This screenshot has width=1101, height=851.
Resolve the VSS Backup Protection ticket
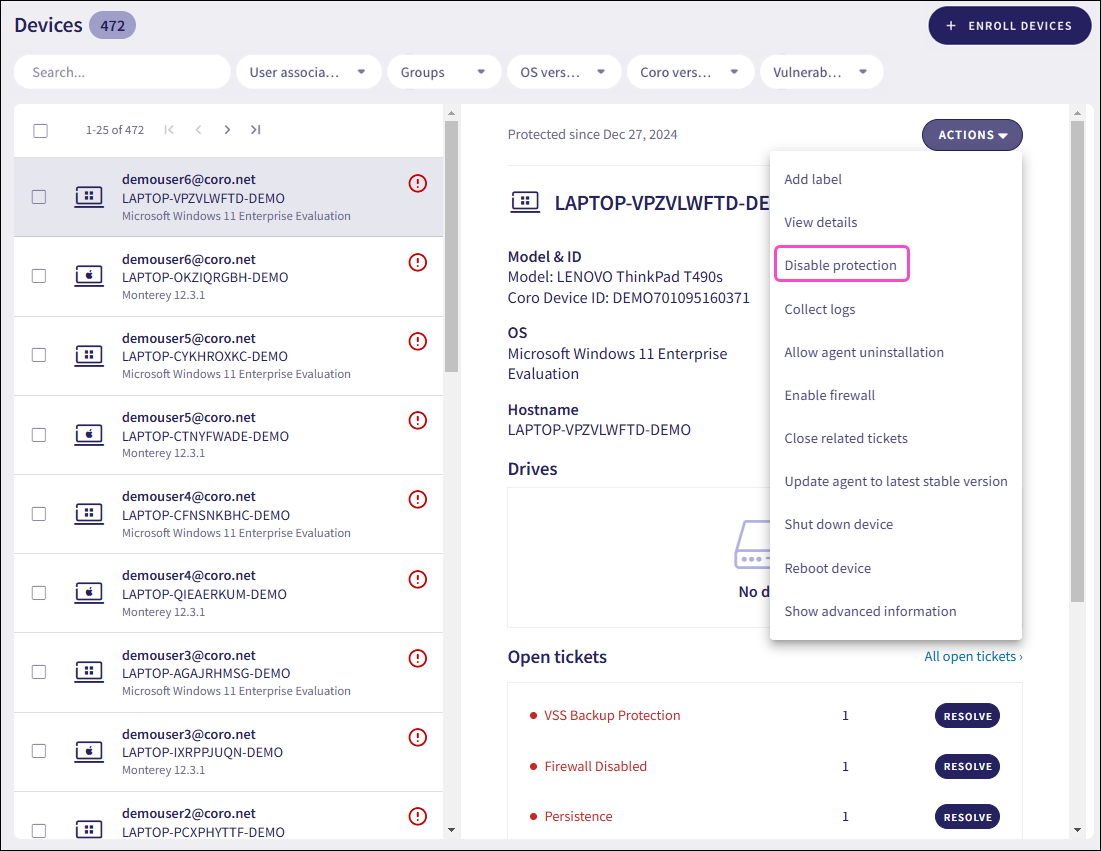[x=967, y=715]
